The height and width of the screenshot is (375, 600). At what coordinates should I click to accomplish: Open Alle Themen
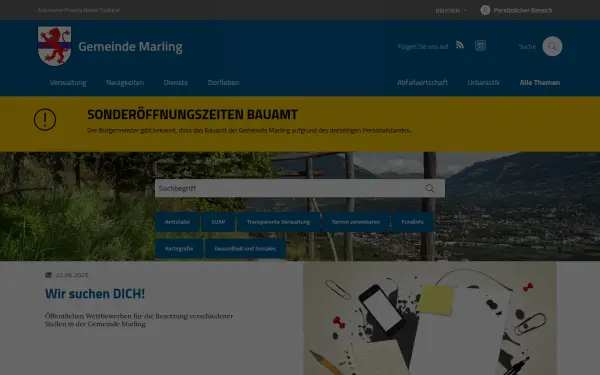click(x=540, y=83)
